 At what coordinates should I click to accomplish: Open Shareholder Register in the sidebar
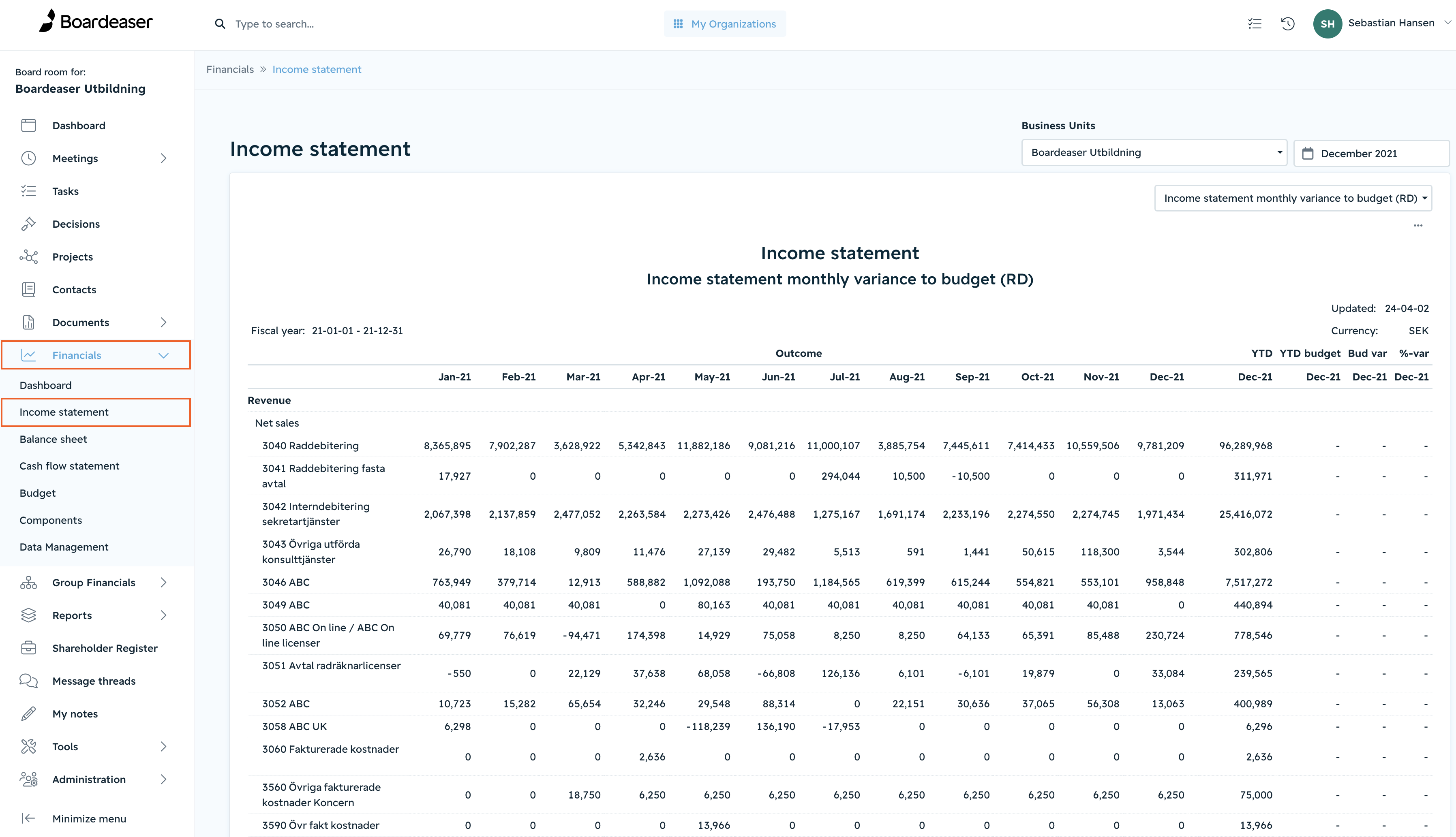tap(105, 648)
